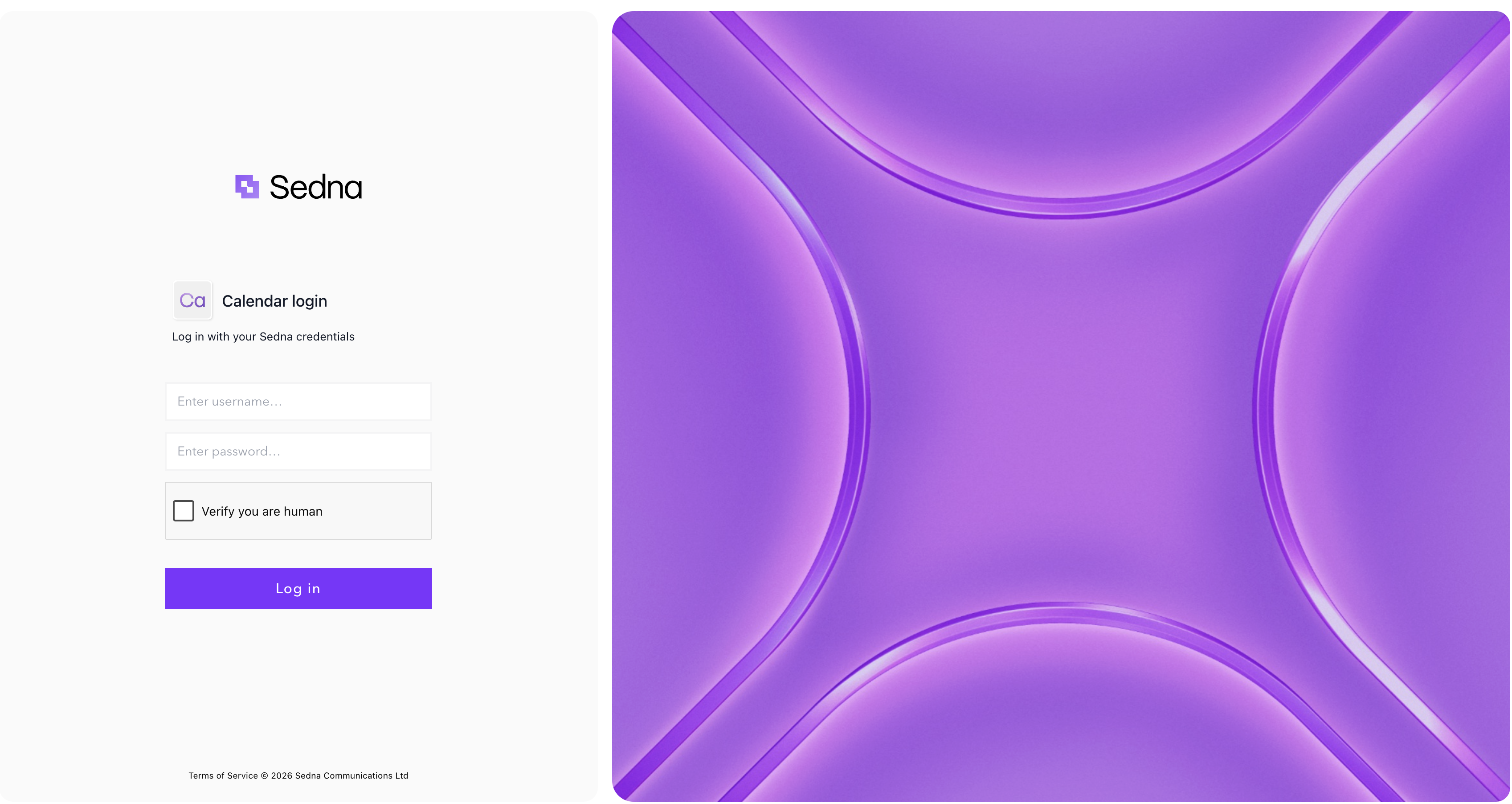Focus the Enter password field
Image resolution: width=1512 pixels, height=804 pixels.
(298, 451)
